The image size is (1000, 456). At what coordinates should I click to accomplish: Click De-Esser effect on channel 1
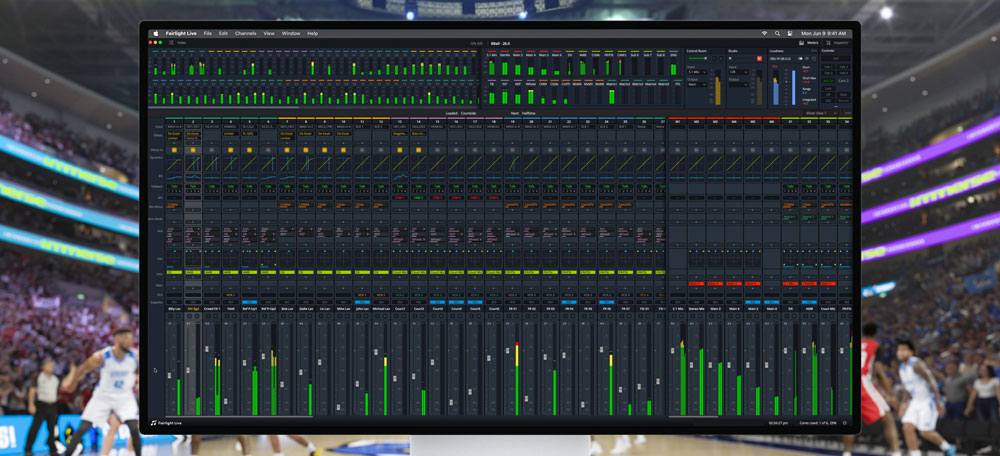click(x=173, y=133)
